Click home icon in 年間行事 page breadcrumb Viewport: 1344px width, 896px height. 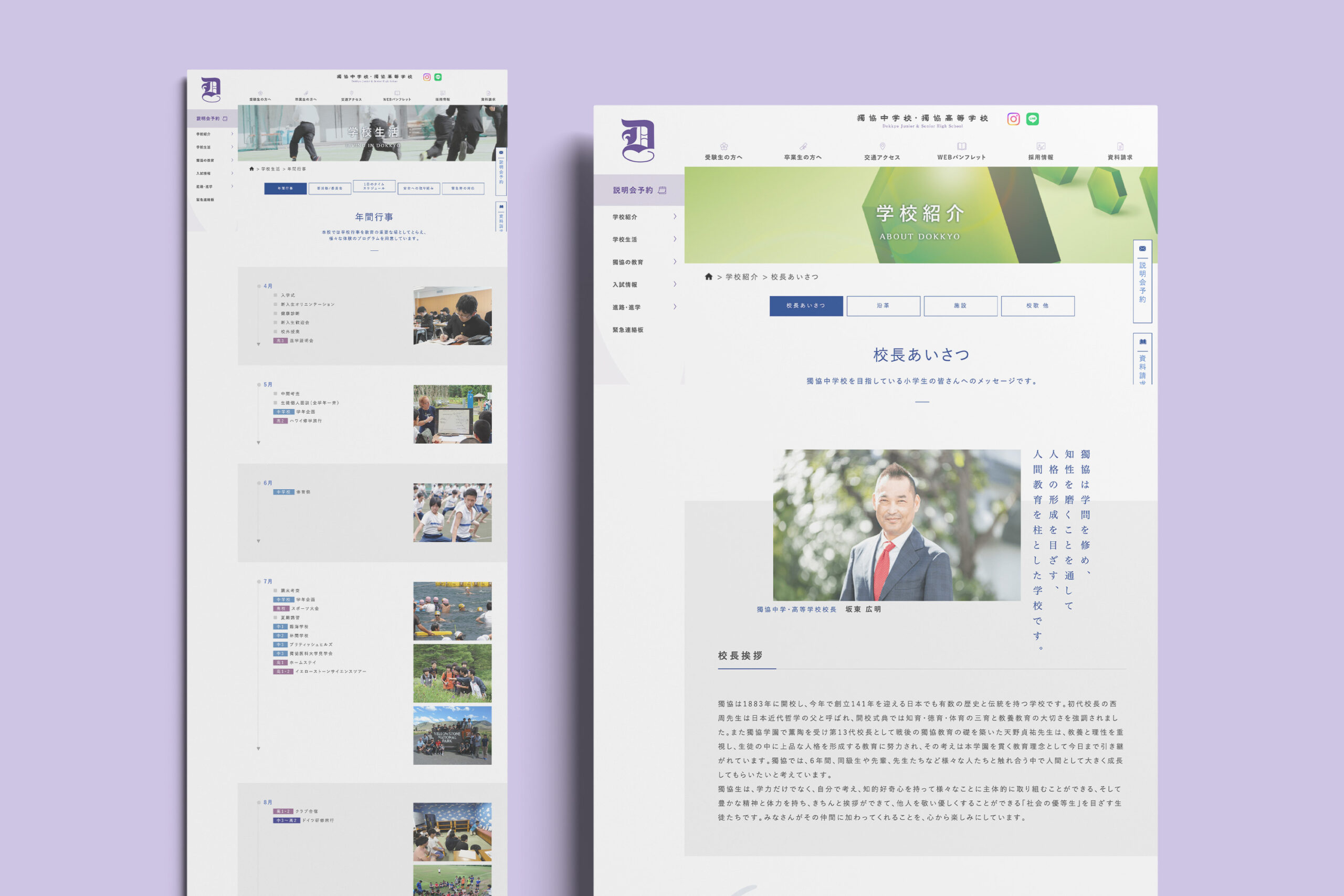pos(251,169)
